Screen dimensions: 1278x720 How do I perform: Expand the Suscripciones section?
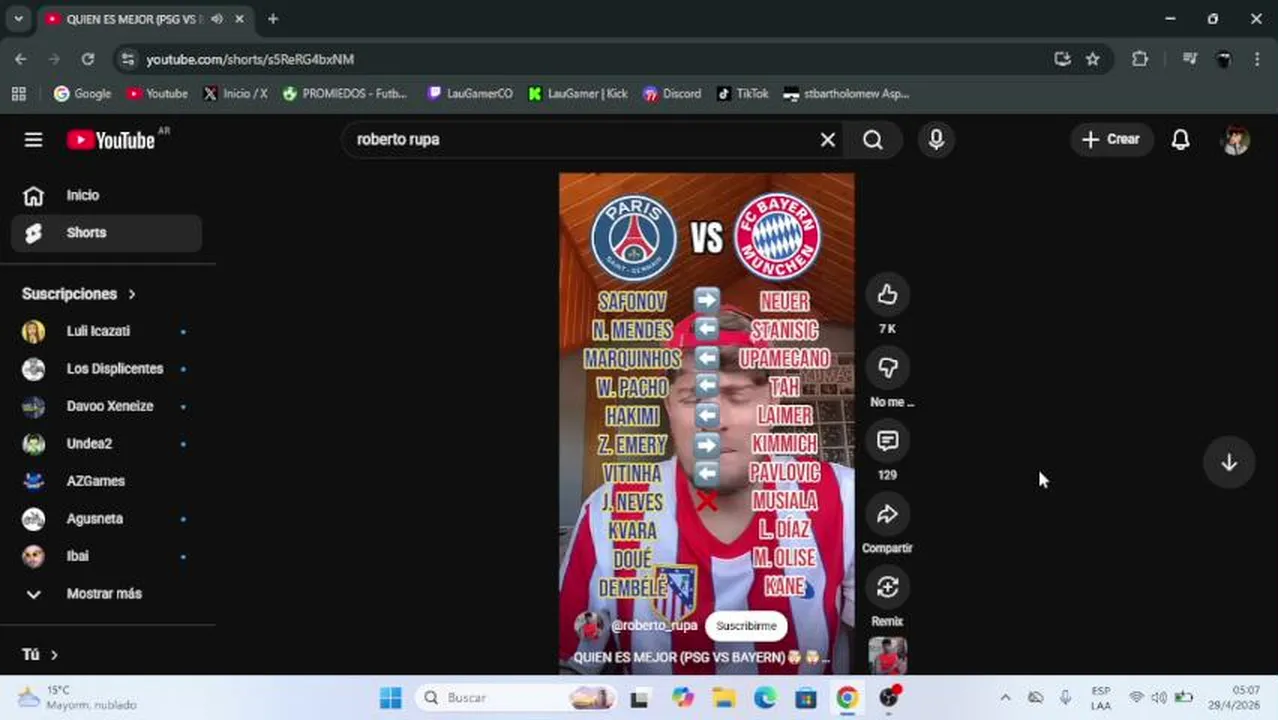79,294
